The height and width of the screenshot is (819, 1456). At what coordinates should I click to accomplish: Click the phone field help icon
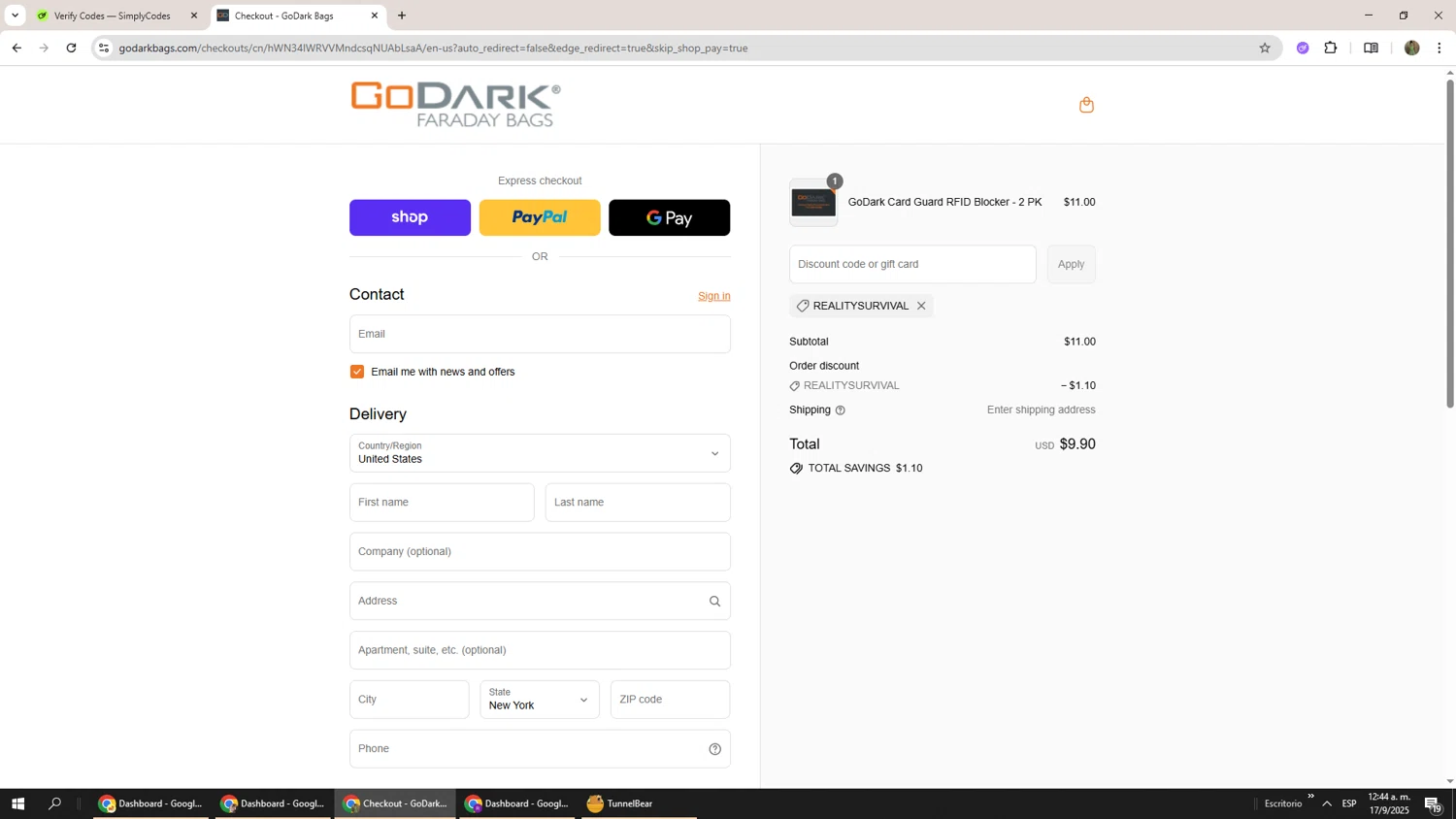click(x=714, y=749)
